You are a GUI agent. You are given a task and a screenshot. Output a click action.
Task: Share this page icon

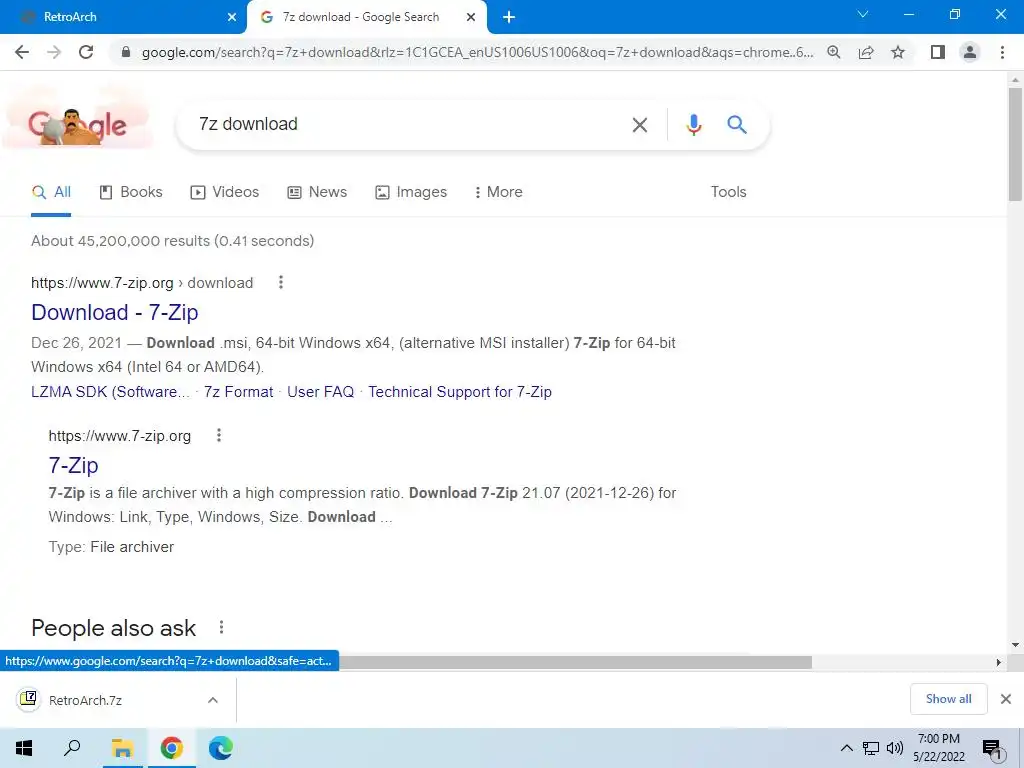click(x=866, y=52)
